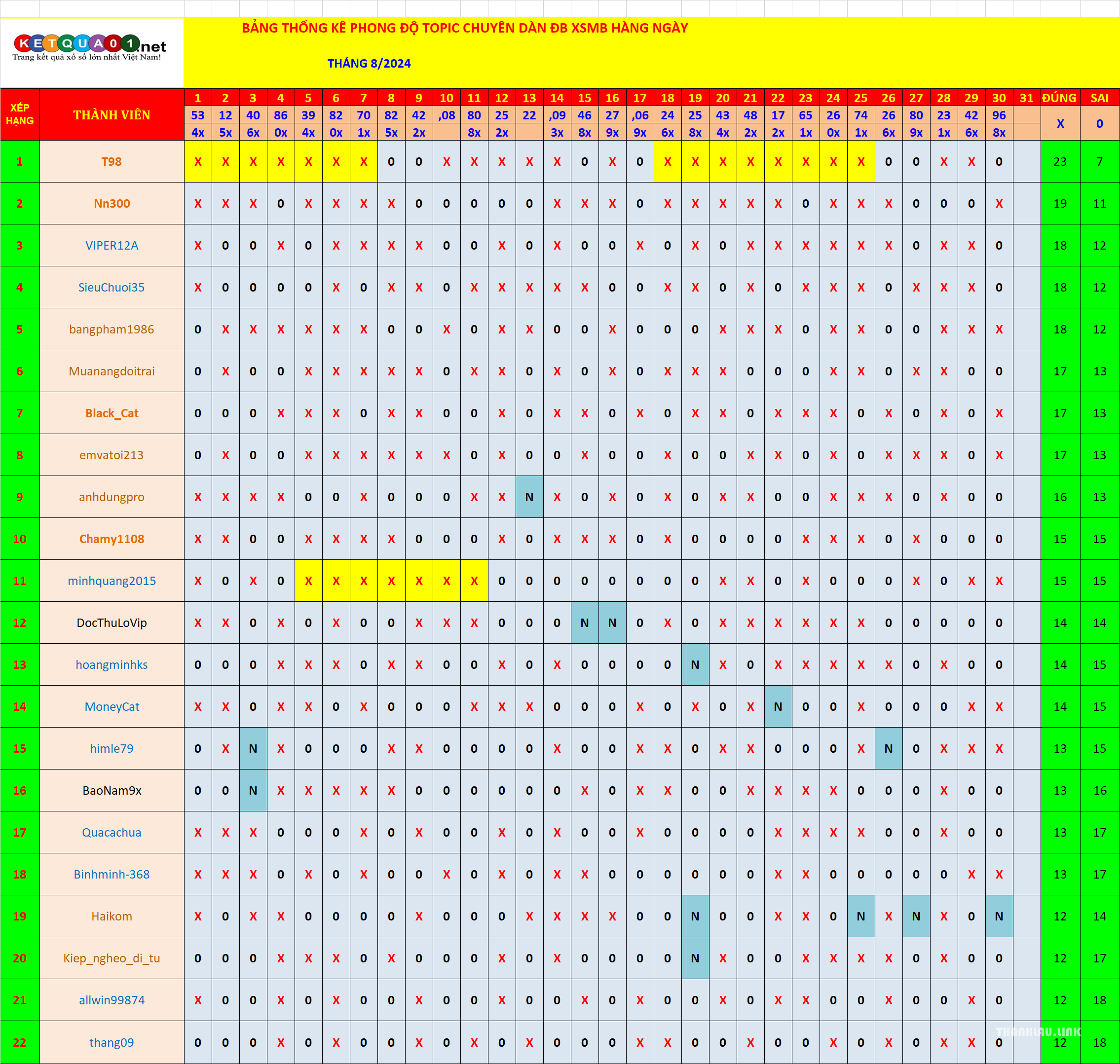Select member name 'anhdungpro'
Screen dimensions: 1120x1064
pyautogui.click(x=112, y=497)
